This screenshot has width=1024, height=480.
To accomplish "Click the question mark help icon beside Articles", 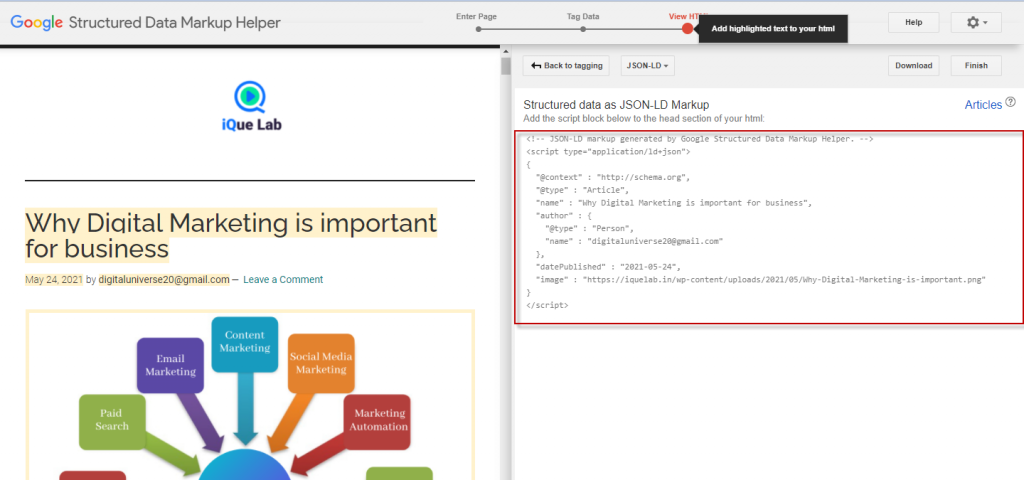I will tap(1010, 102).
